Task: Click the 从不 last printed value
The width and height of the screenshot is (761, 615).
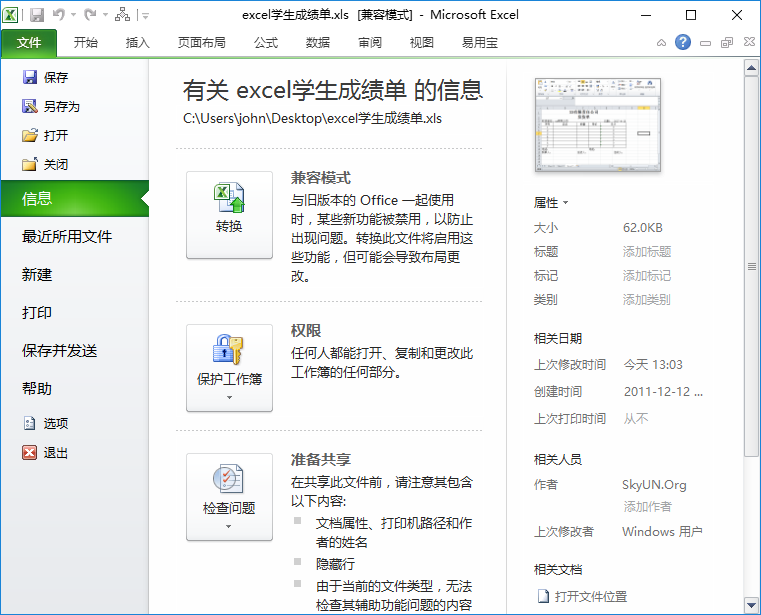Action: pyautogui.click(x=636, y=418)
